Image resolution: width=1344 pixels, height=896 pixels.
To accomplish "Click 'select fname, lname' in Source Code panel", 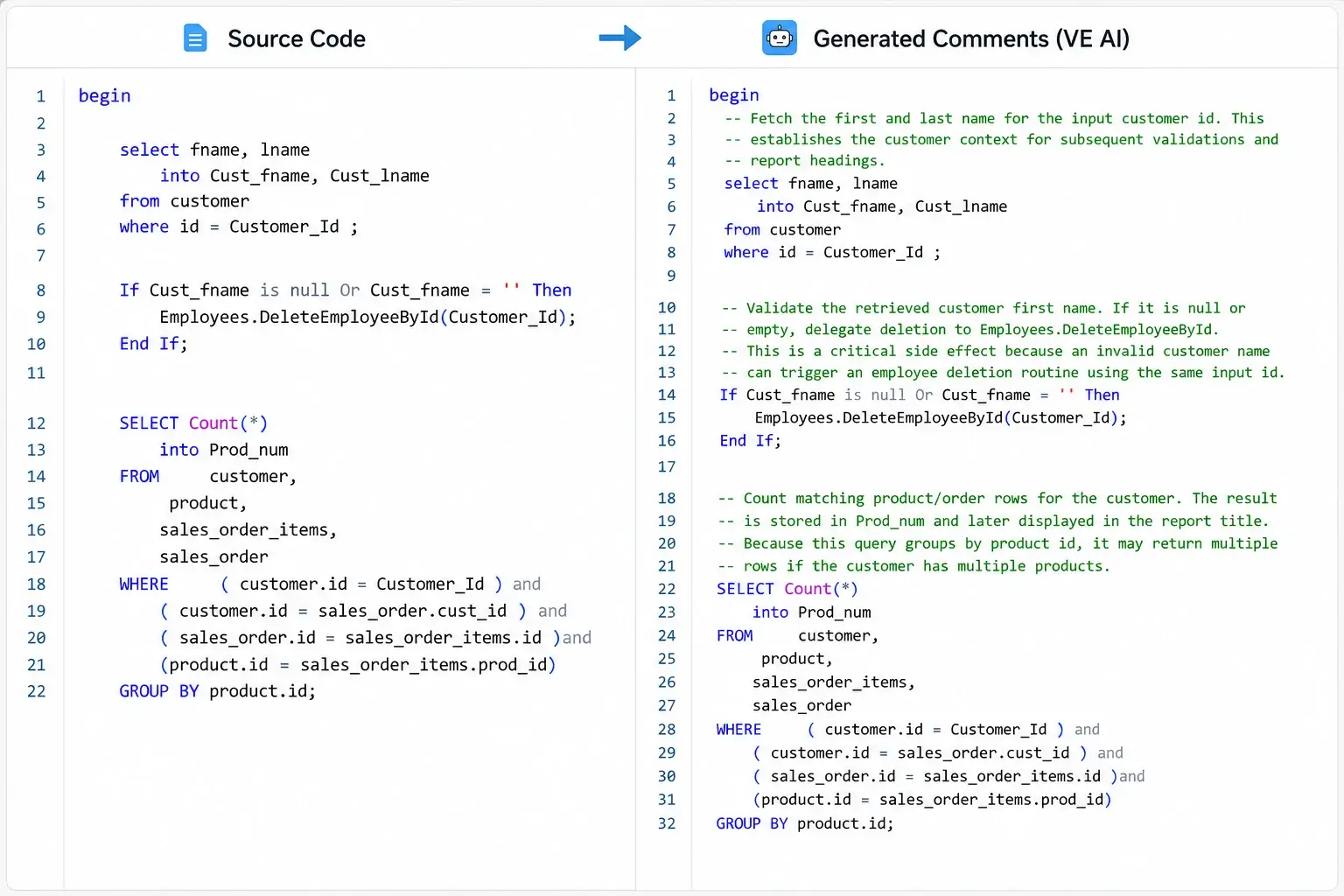I will point(214,150).
